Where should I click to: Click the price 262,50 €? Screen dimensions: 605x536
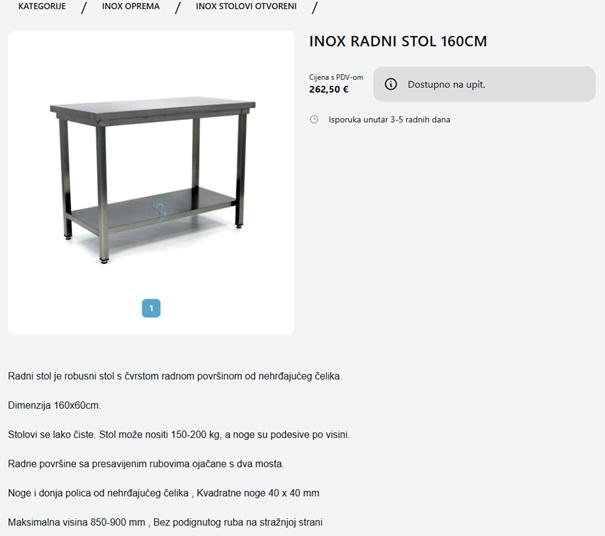[328, 90]
